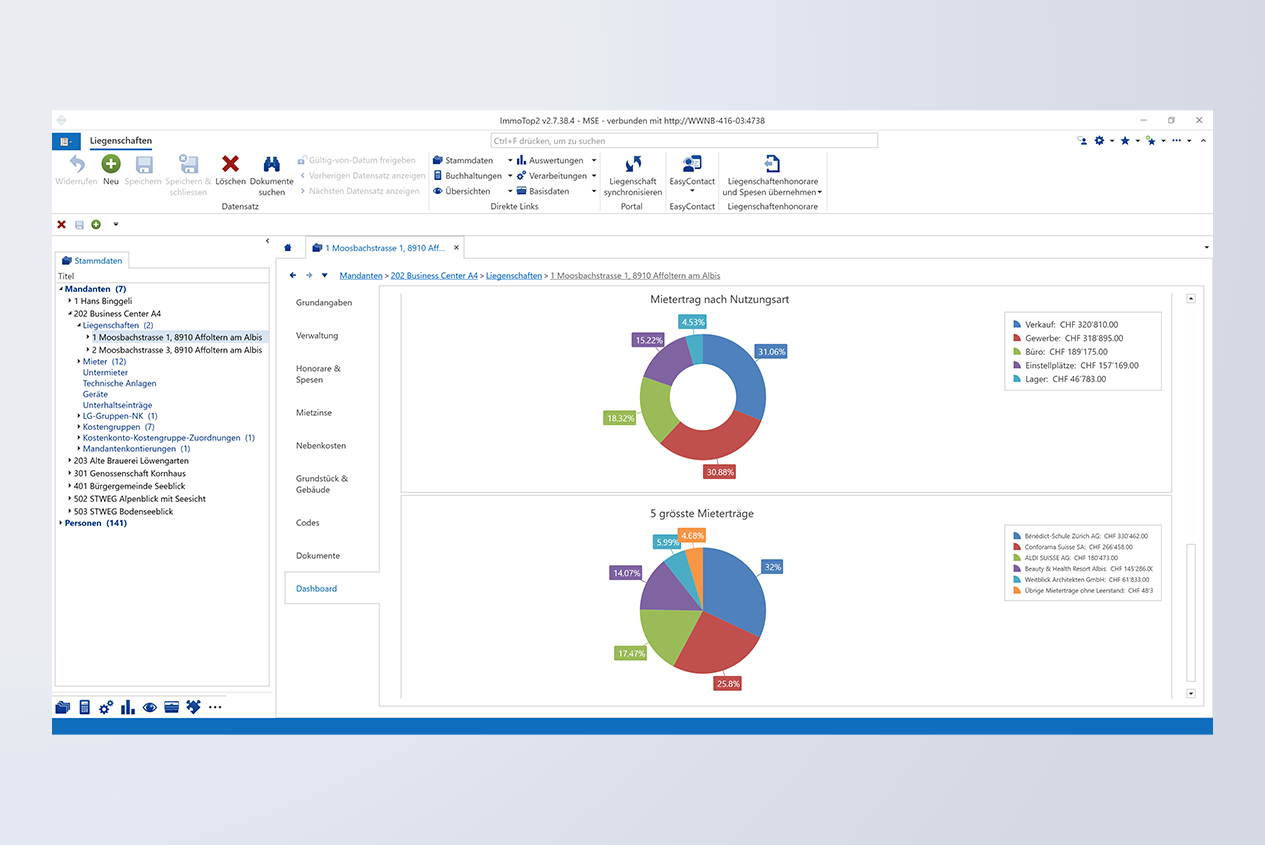This screenshot has width=1265, height=845.
Task: Open the bar chart icon at the bottom
Action: (x=127, y=707)
